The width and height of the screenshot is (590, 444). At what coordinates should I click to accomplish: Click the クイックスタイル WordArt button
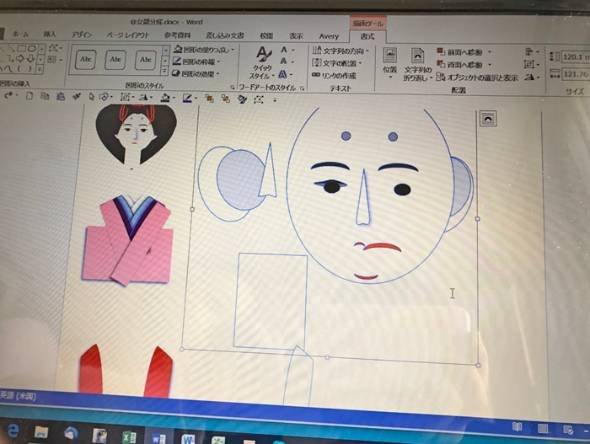coord(262,62)
